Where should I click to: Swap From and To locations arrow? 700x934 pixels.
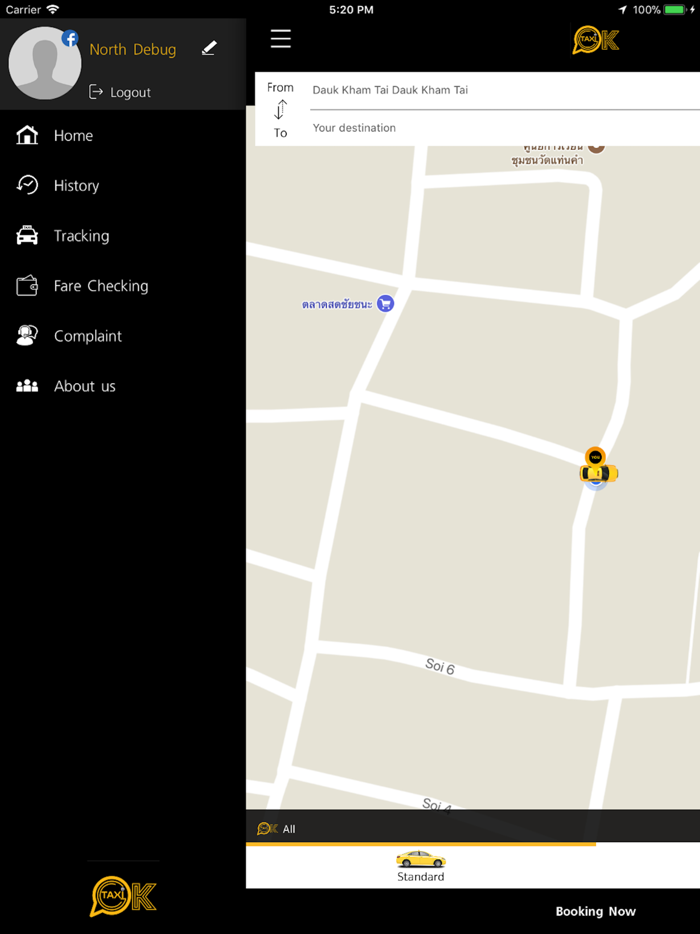click(x=281, y=110)
